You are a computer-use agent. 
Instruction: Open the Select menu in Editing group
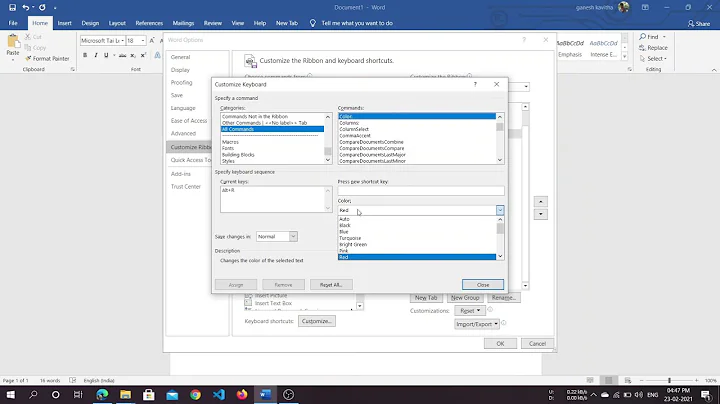653,59
